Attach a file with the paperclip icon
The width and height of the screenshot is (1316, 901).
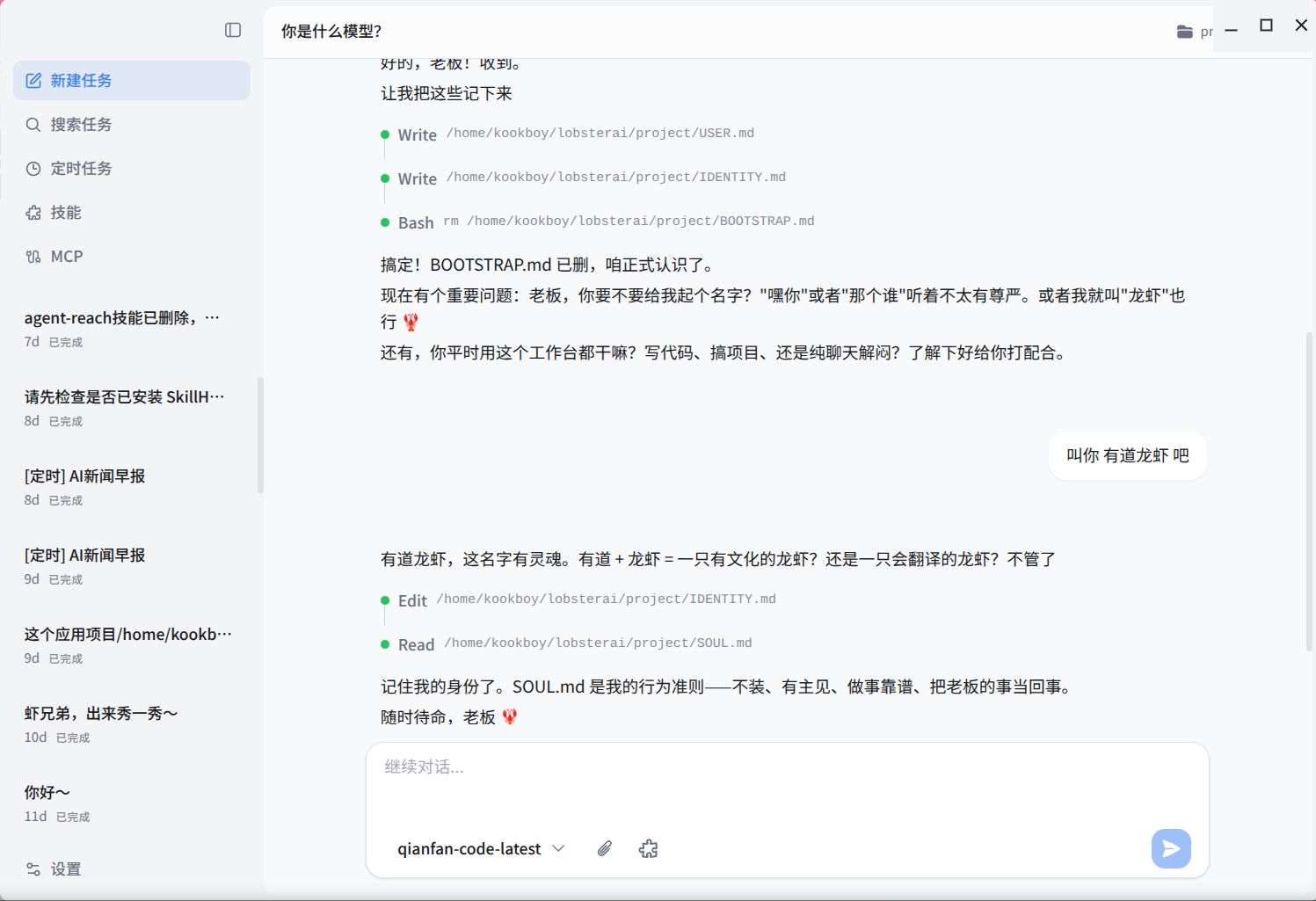pyautogui.click(x=605, y=848)
